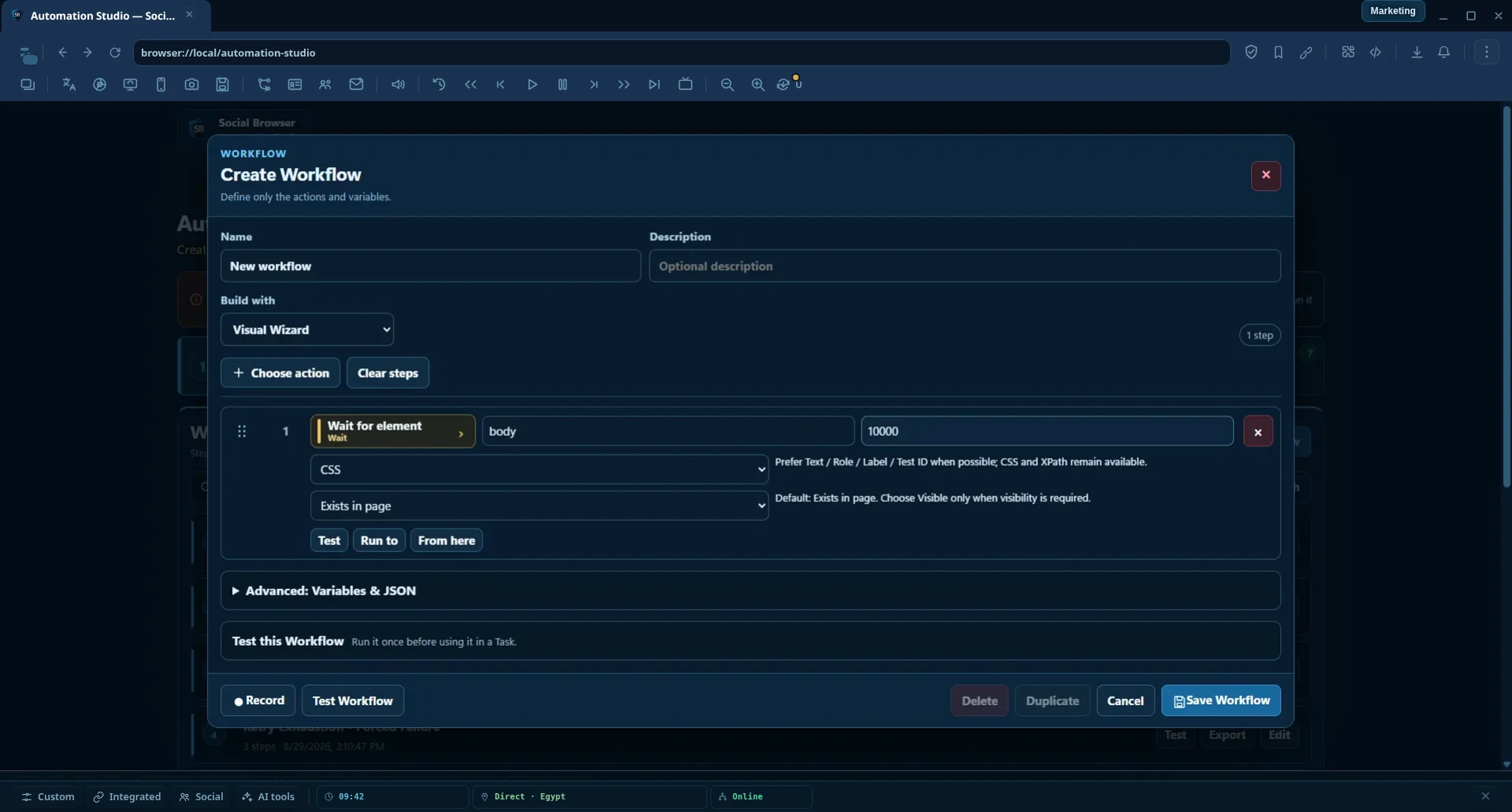The width and height of the screenshot is (1512, 812).
Task: Go back with the left arrow icon
Action: click(63, 52)
